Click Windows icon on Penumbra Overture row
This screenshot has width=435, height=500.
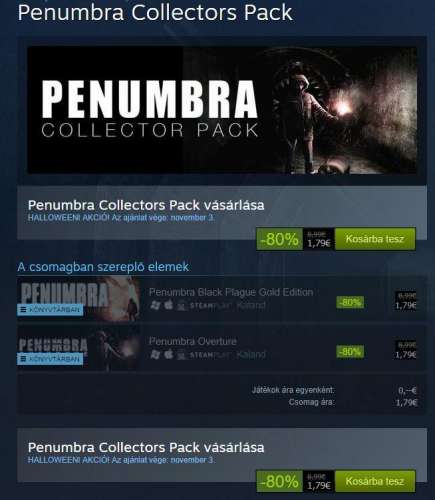point(155,354)
